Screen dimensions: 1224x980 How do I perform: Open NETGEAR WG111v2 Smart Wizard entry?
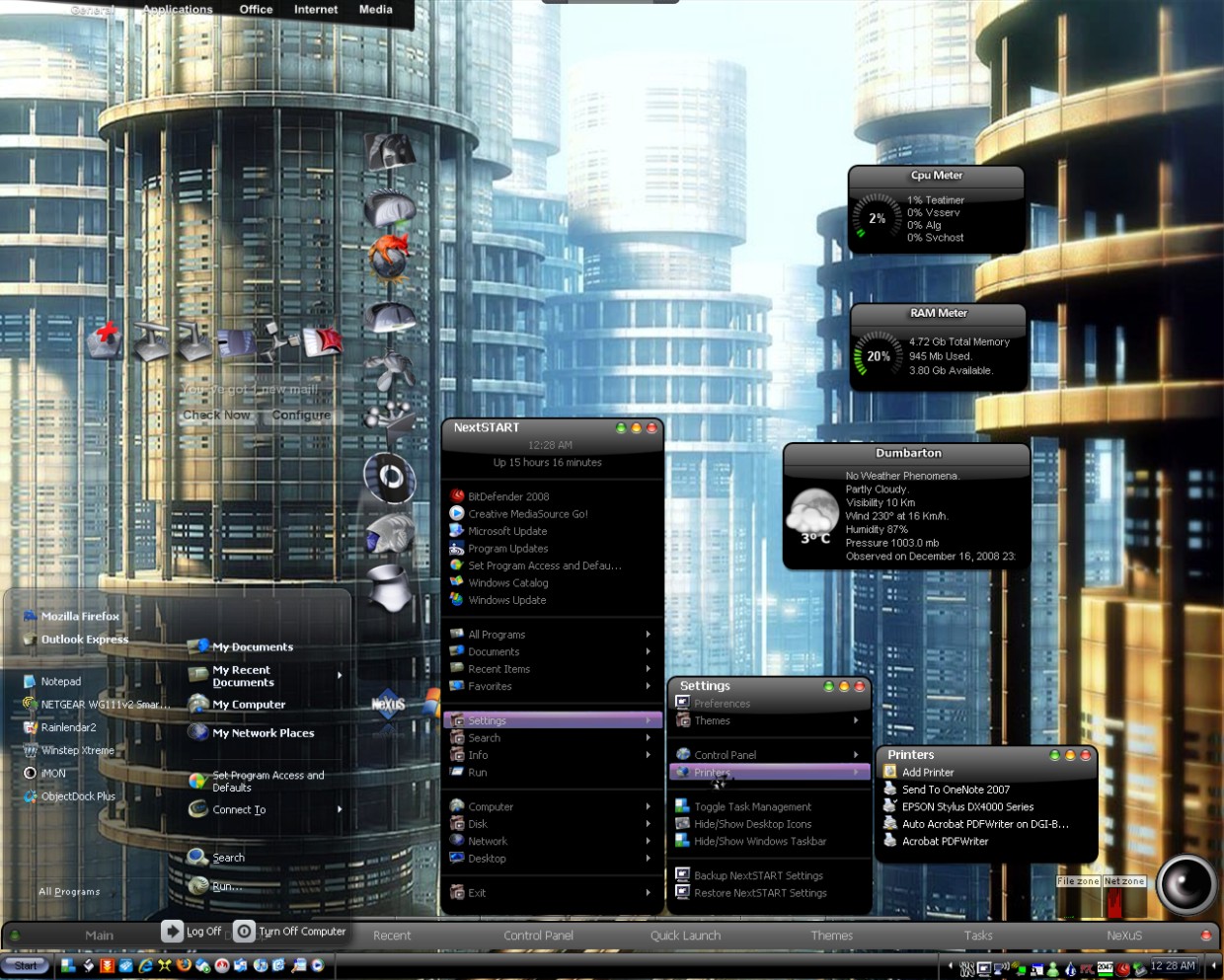(97, 705)
